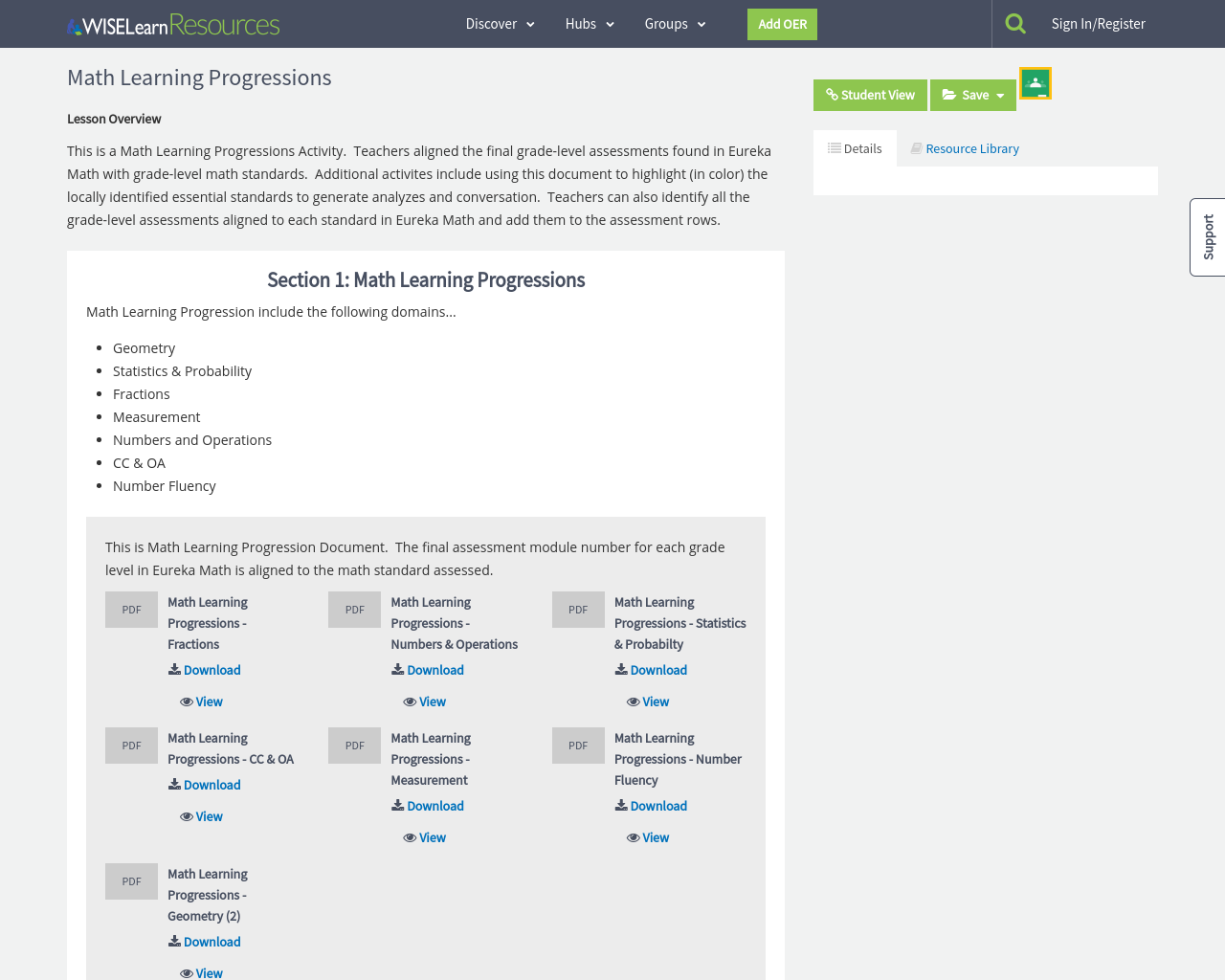Share the lesson to Google Classroom

1035,81
